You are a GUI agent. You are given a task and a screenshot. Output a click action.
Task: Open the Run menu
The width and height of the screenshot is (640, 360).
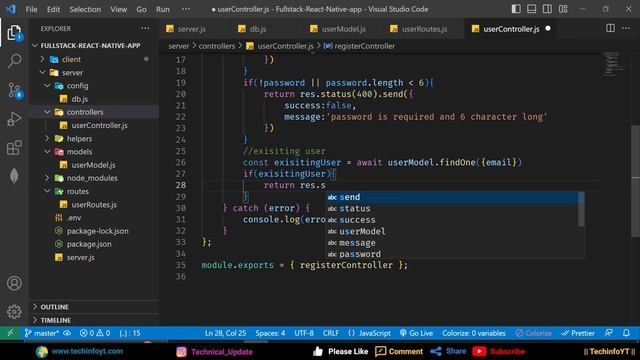pyautogui.click(x=163, y=9)
